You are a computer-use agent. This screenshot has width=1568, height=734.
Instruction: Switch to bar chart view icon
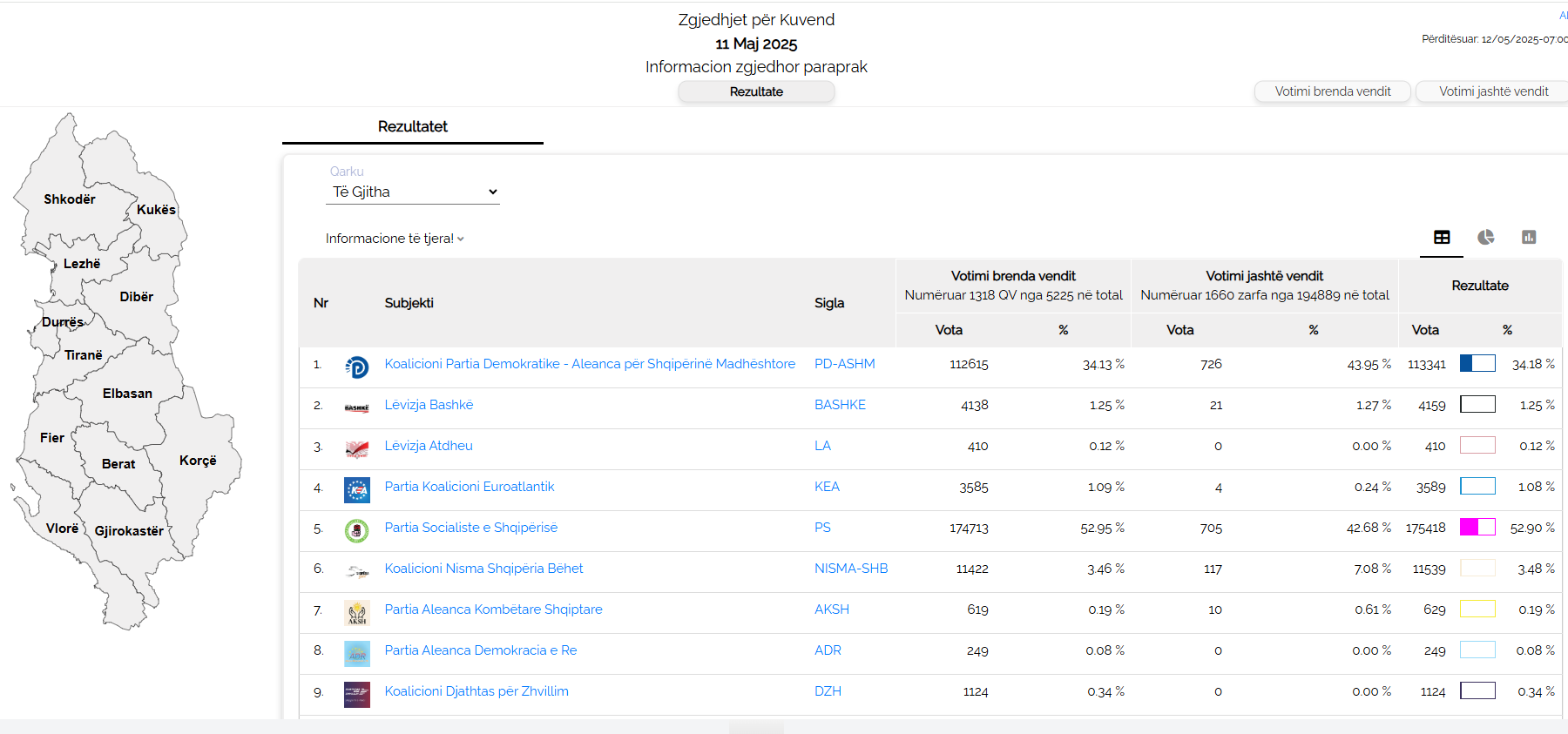[1529, 237]
